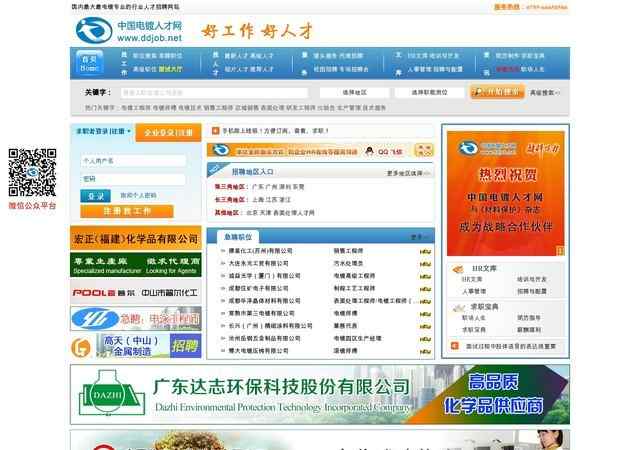Switch to the 企业登录|注册 tab
640x450 pixels.
(x=168, y=131)
